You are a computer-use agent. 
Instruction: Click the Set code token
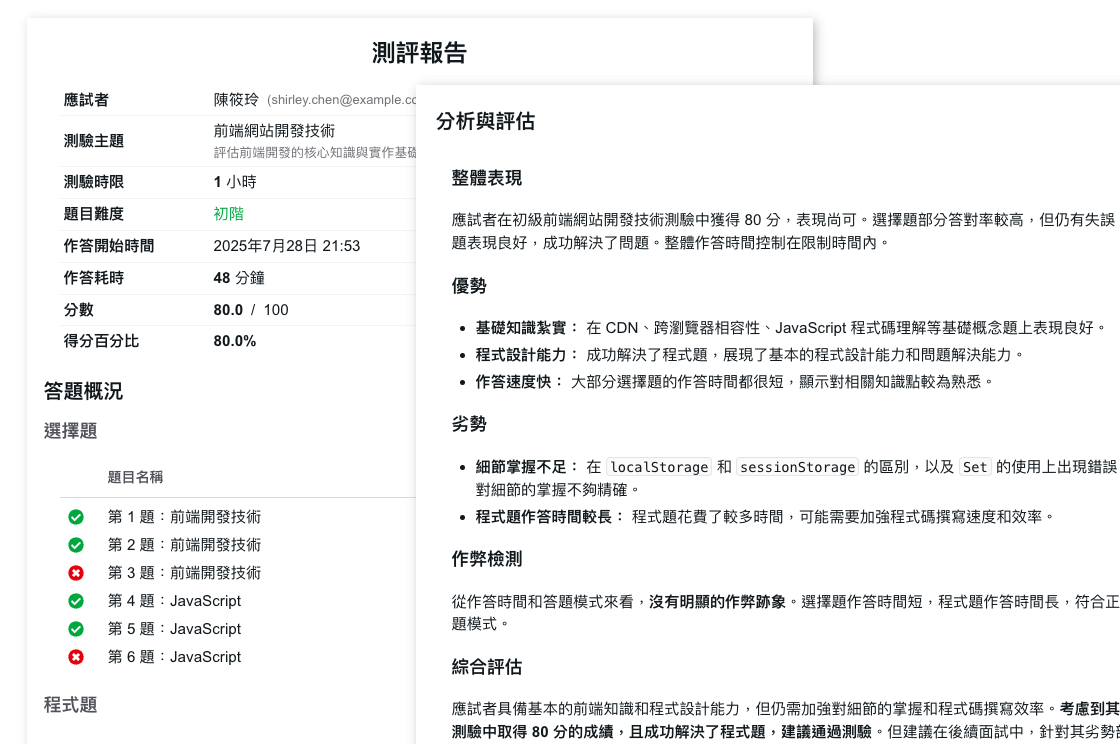974,467
